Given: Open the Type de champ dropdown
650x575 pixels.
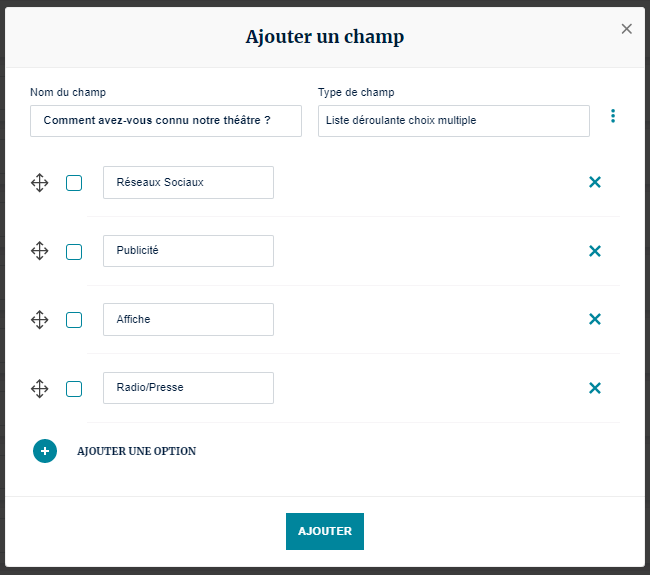Looking at the screenshot, I should [x=453, y=121].
